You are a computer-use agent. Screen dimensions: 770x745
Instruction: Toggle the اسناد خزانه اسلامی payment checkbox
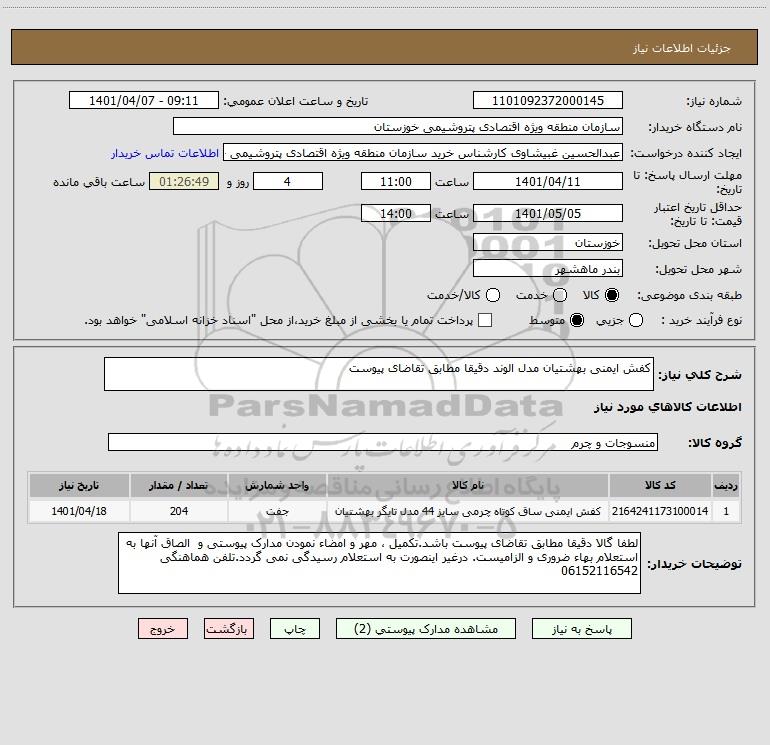point(485,320)
